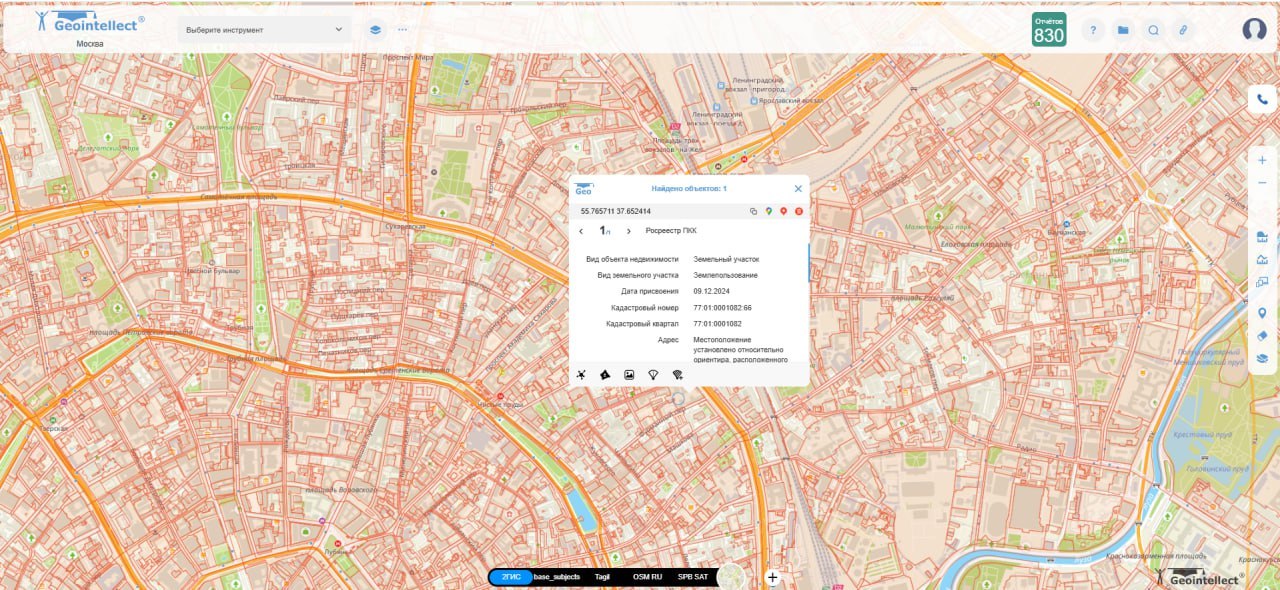Click the search magnifier icon
The width and height of the screenshot is (1280, 590).
click(x=1153, y=30)
